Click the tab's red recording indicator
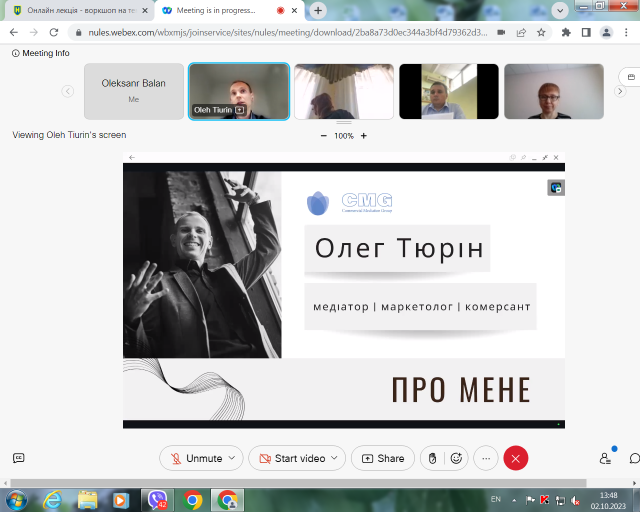The height and width of the screenshot is (512, 640). pyautogui.click(x=280, y=11)
